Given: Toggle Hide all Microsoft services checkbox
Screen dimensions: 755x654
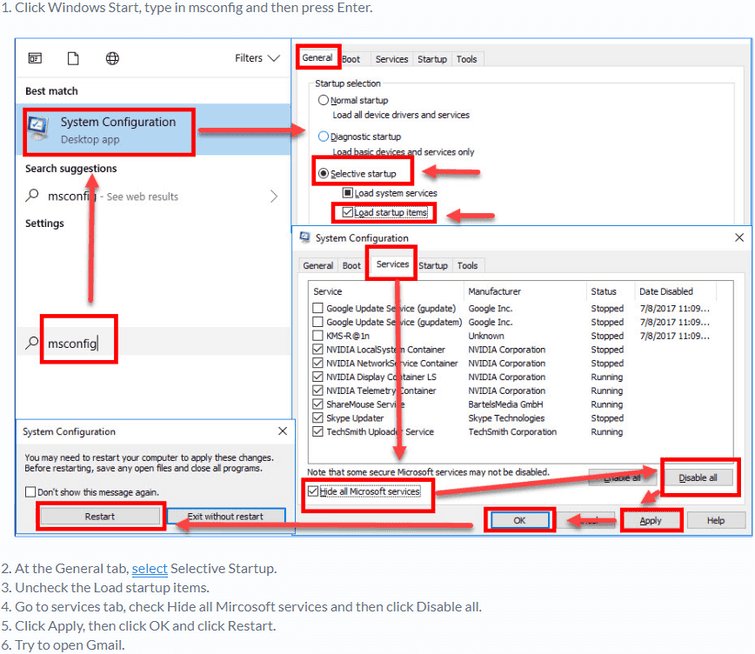Looking at the screenshot, I should 313,491.
